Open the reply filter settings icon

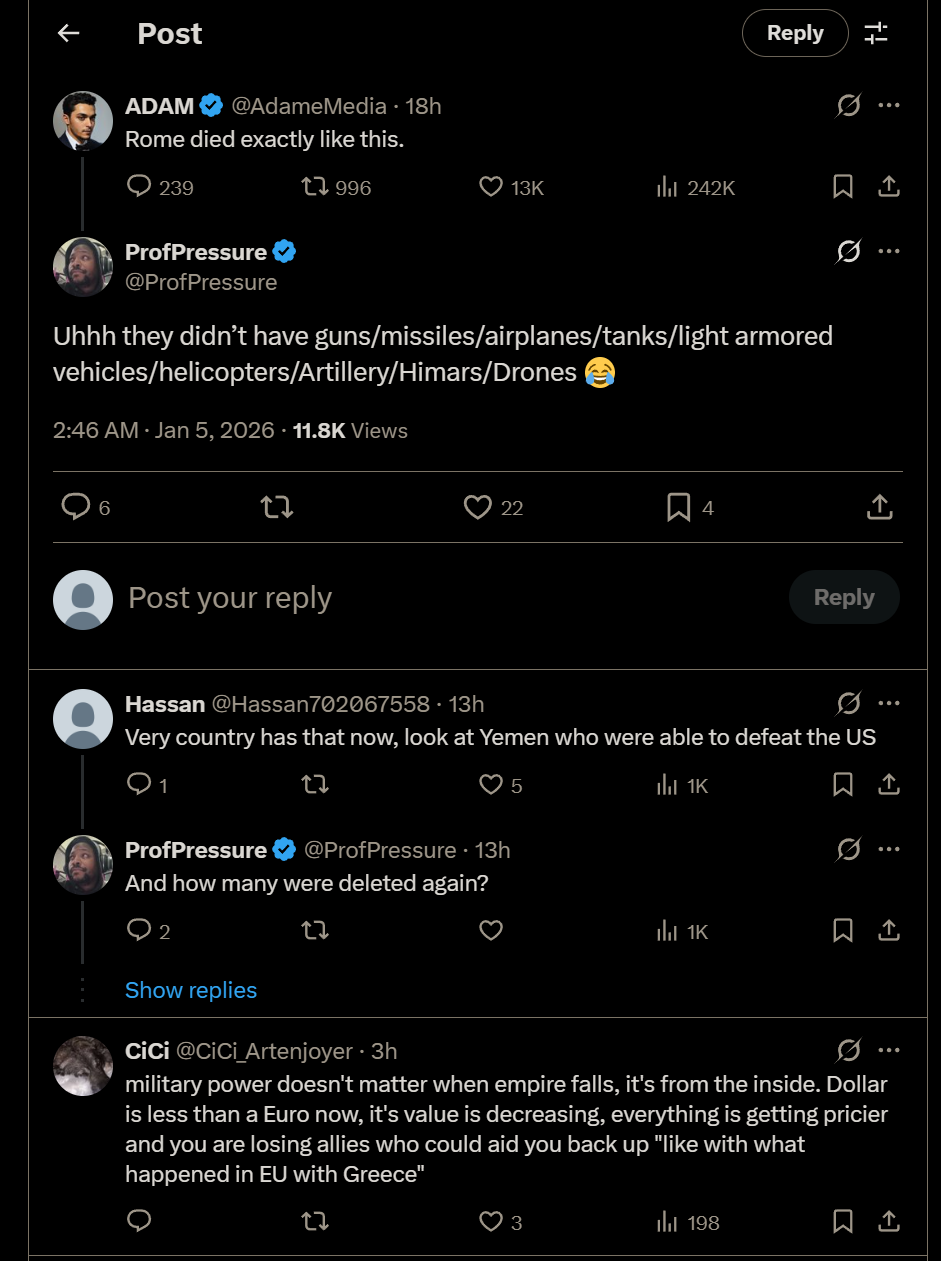876,33
